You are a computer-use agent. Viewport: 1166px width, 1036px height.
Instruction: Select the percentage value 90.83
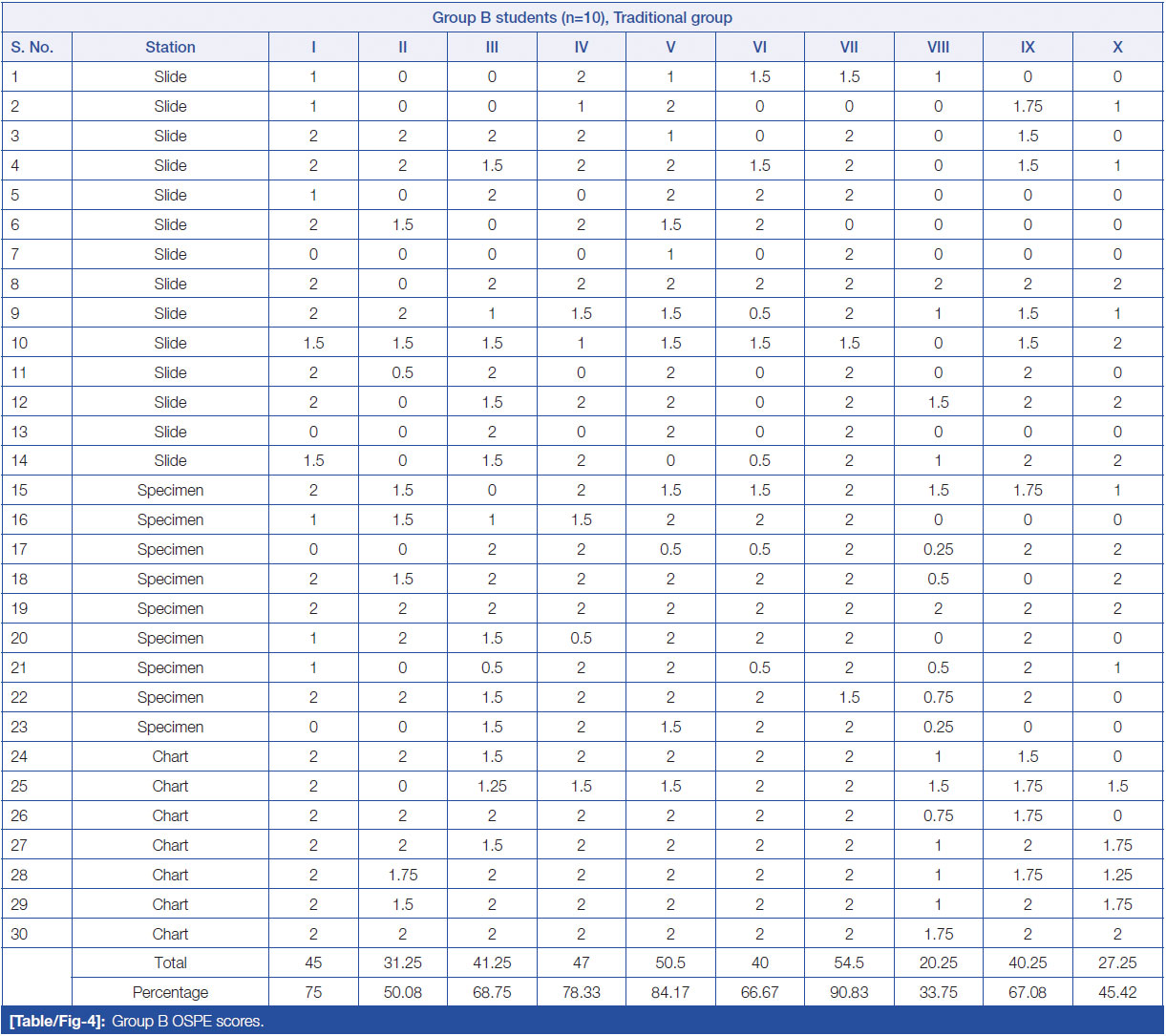pyautogui.click(x=849, y=992)
